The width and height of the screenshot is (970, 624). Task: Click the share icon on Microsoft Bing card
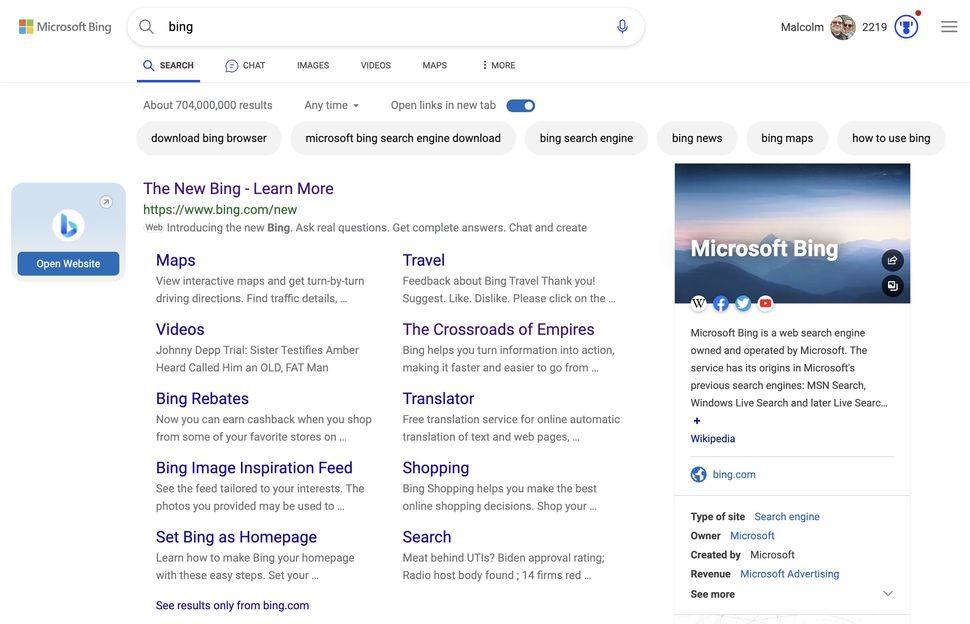[x=892, y=260]
